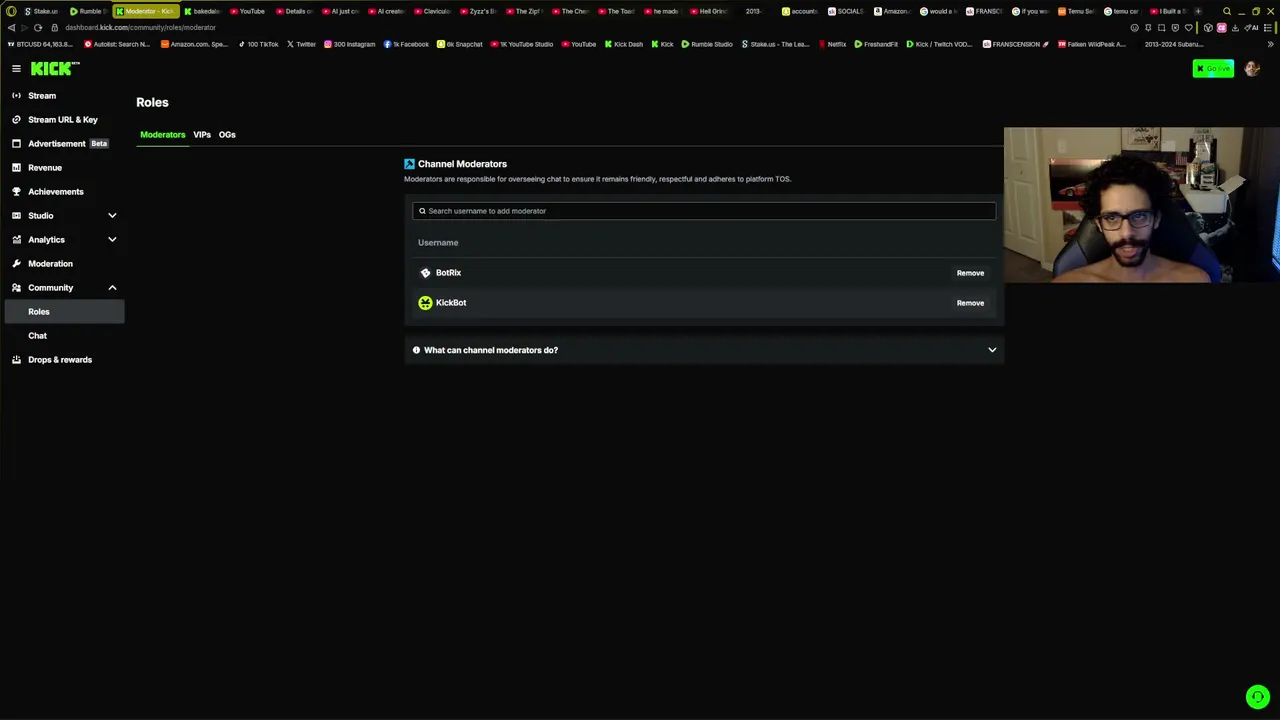Click the browser downloads icon
This screenshot has height=720, width=1280.
(1235, 28)
